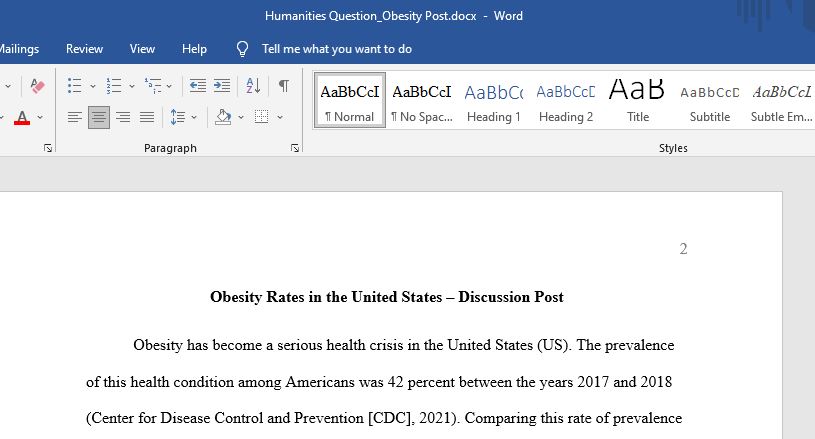Apply red Font Color with the A icon
This screenshot has width=815, height=439.
pyautogui.click(x=22, y=117)
